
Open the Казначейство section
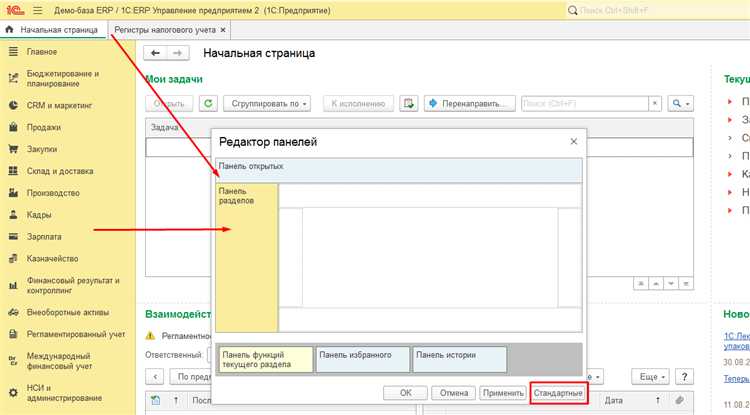tap(52, 259)
